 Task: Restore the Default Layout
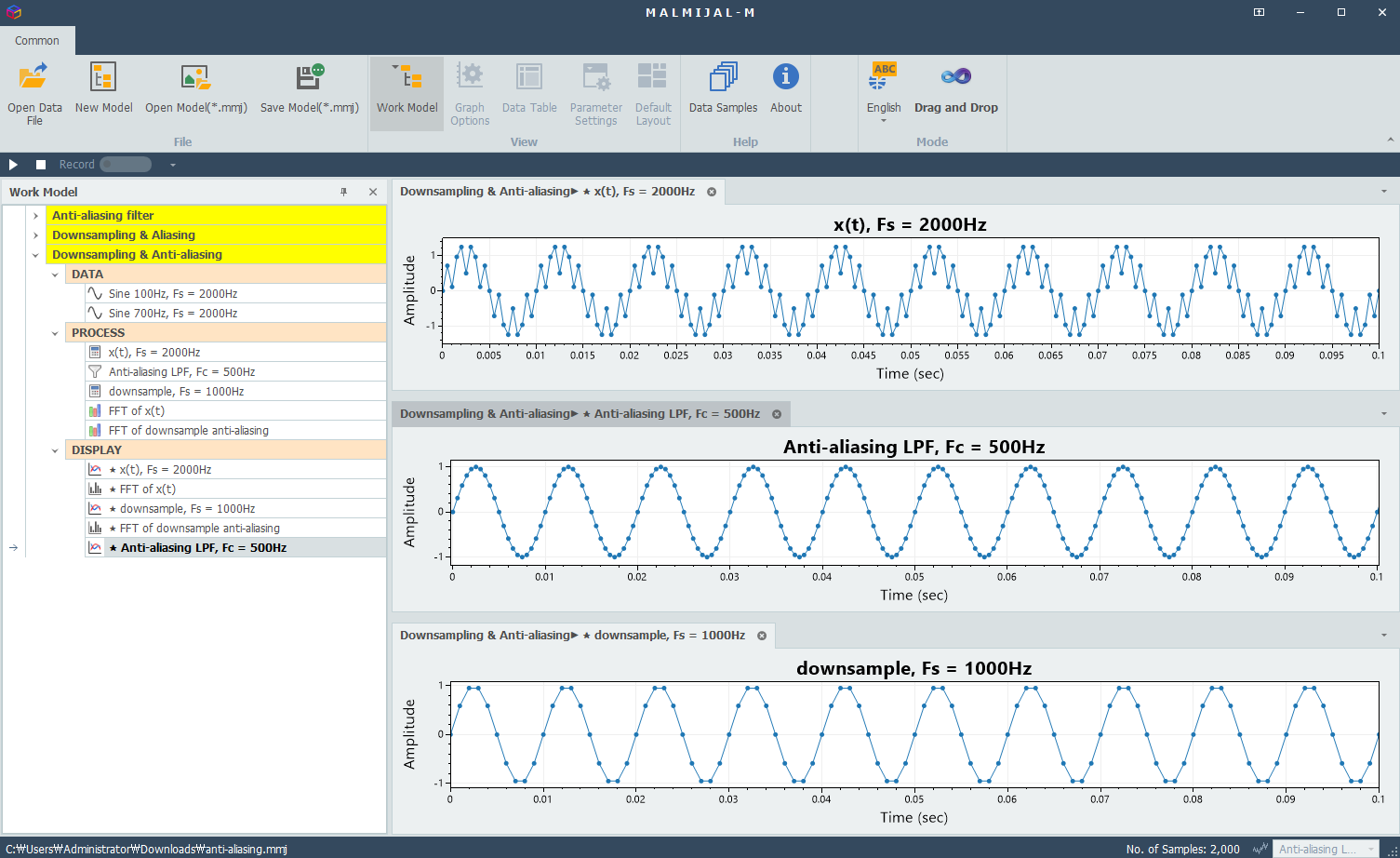[x=653, y=93]
